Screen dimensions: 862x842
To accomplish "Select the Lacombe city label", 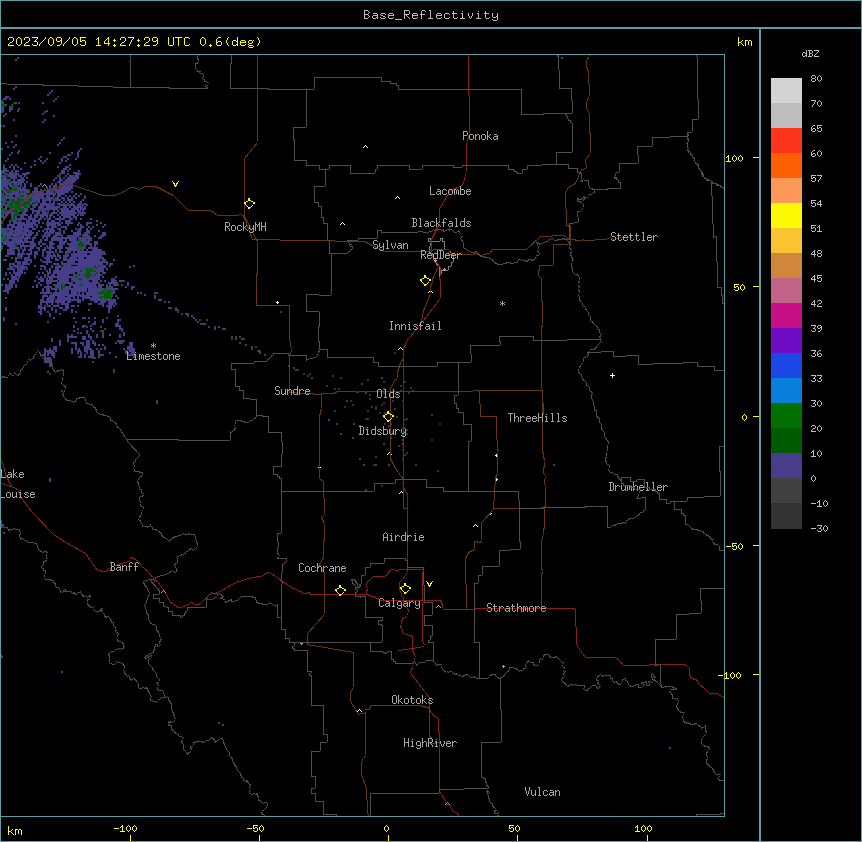I will tap(450, 191).
